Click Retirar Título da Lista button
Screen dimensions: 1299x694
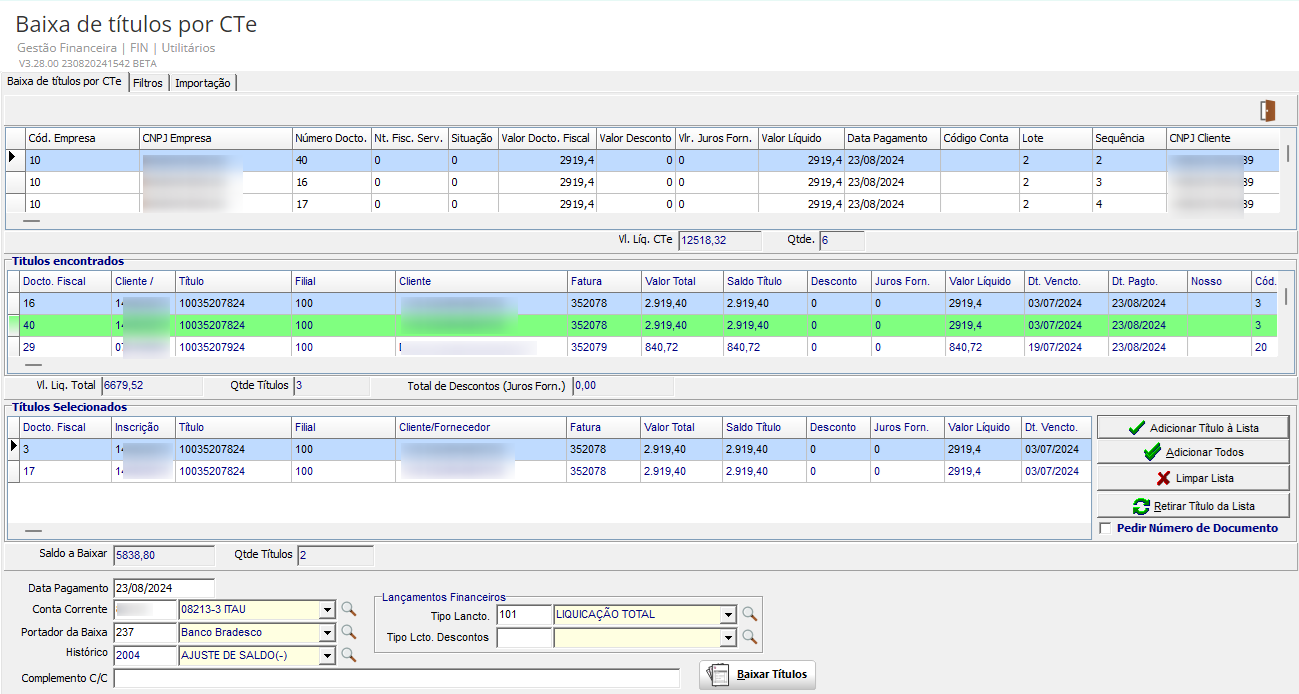click(x=1193, y=505)
